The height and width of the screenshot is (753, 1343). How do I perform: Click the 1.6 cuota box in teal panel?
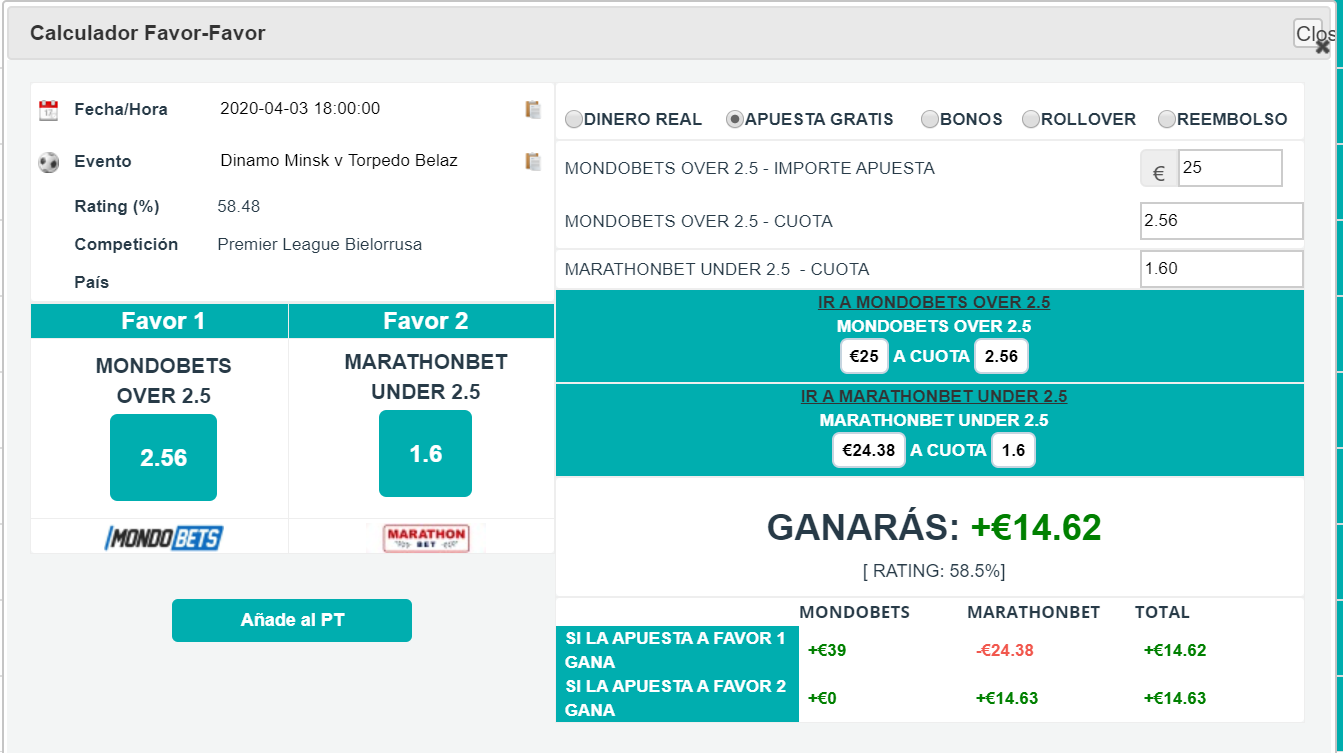[1013, 450]
